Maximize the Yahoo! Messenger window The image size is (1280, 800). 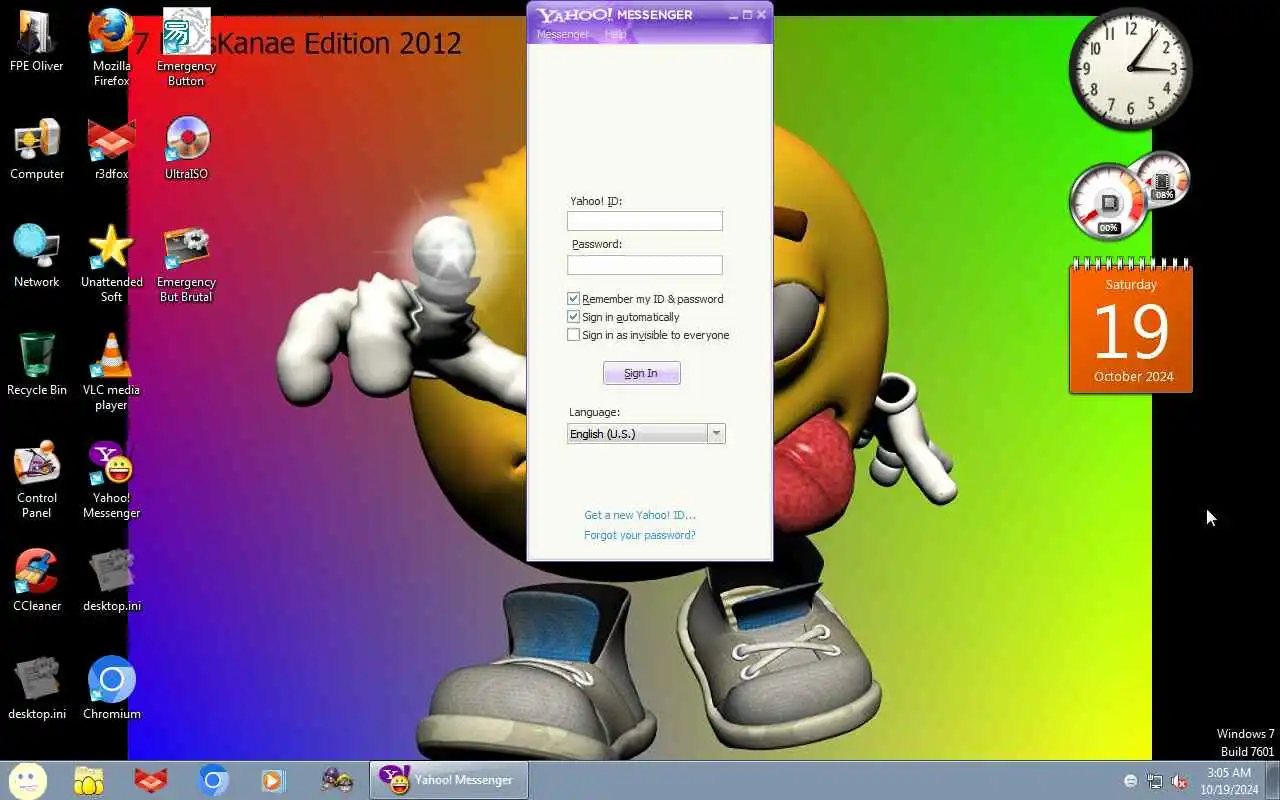(747, 15)
